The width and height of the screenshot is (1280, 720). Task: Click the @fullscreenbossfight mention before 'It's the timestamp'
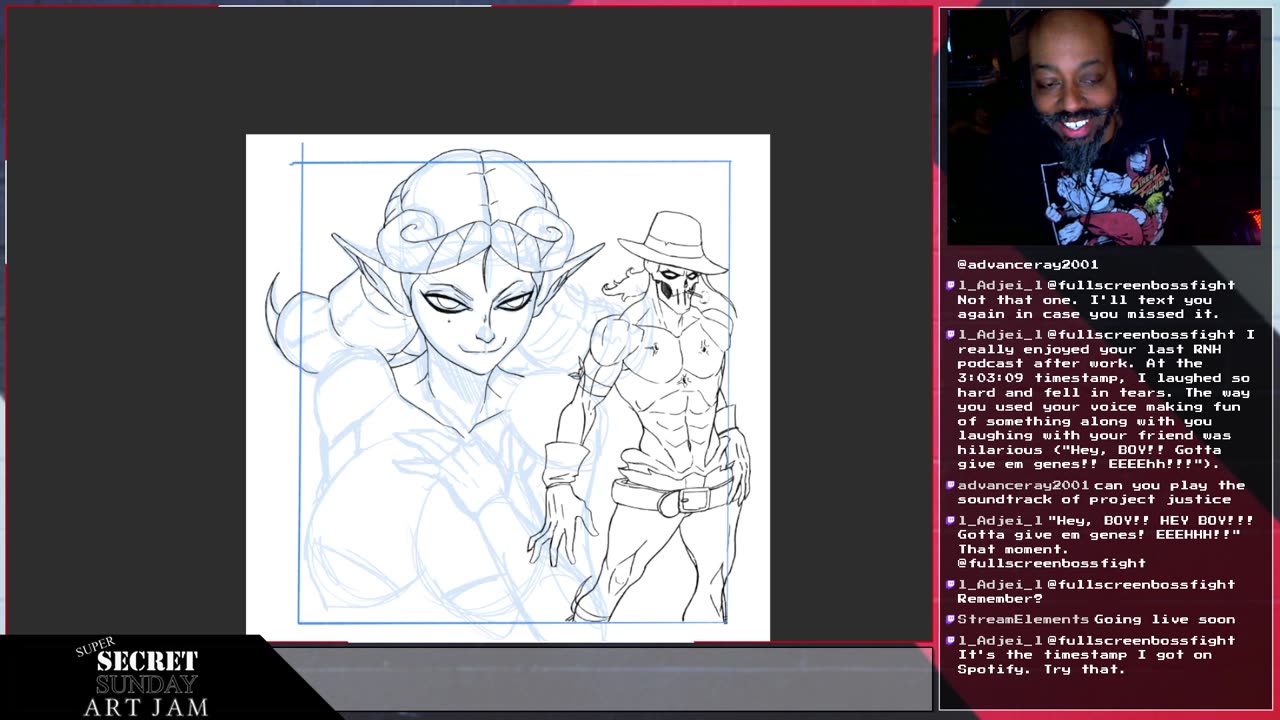(x=1139, y=640)
